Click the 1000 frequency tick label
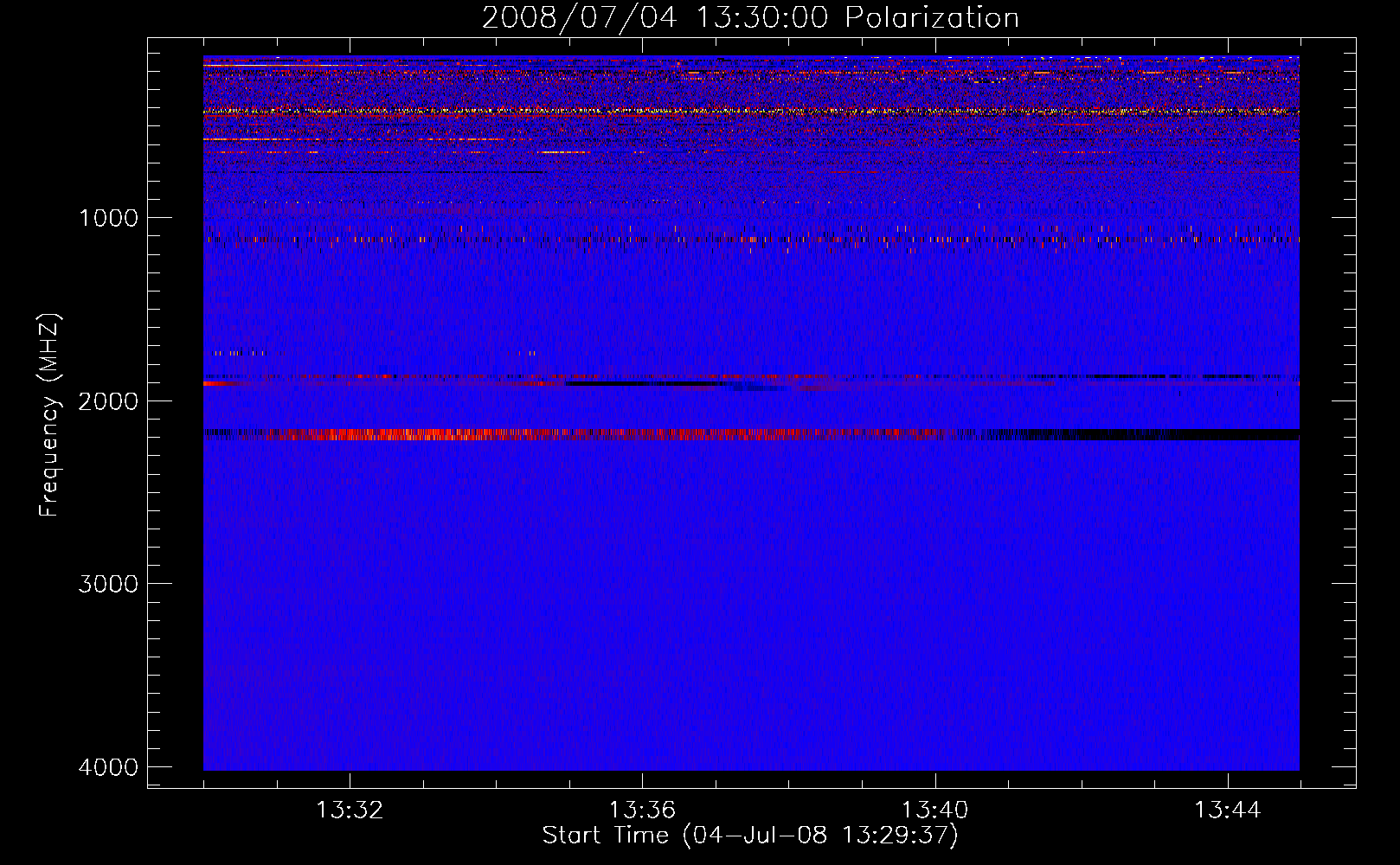 click(108, 217)
